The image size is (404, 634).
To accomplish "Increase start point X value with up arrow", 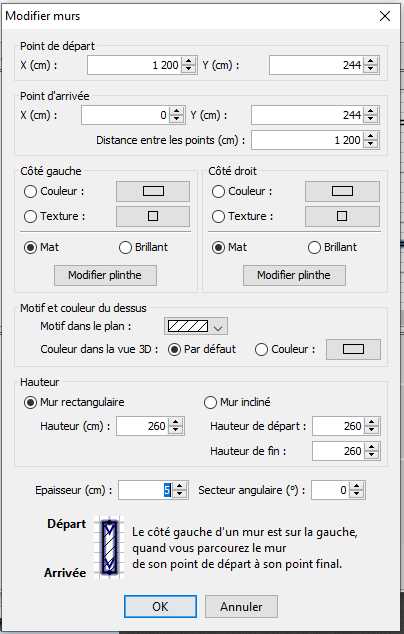I will [188, 61].
